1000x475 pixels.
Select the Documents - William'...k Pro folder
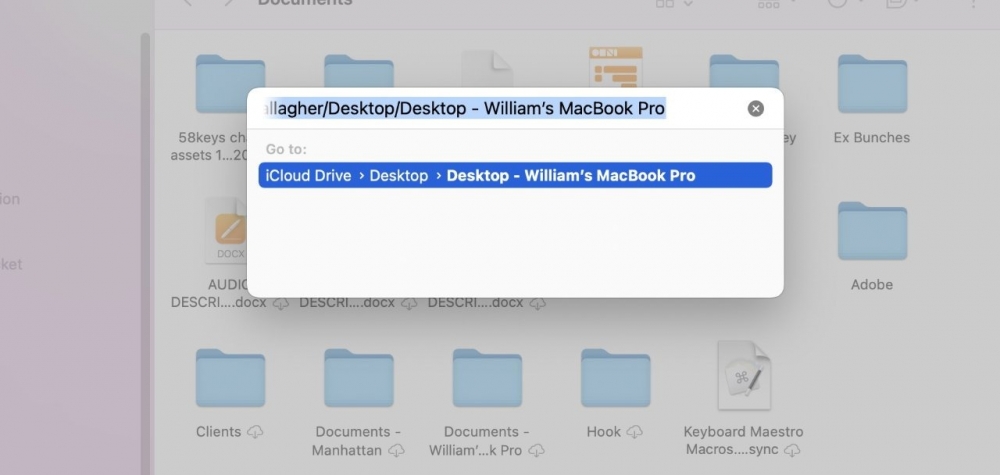[487, 379]
